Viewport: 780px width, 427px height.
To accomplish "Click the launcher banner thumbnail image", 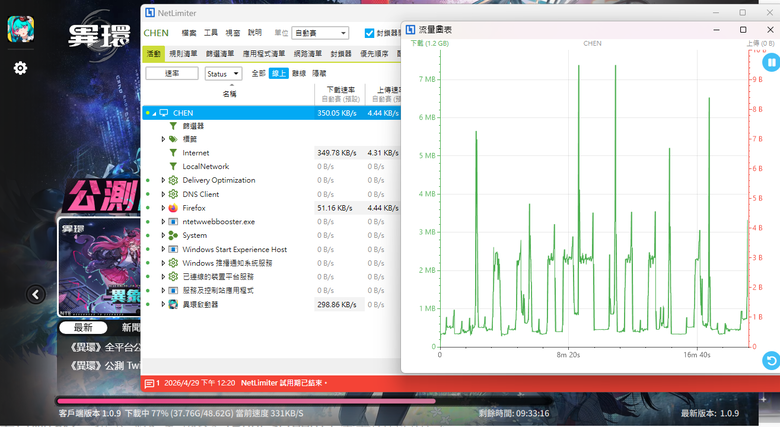I will pos(99,267).
